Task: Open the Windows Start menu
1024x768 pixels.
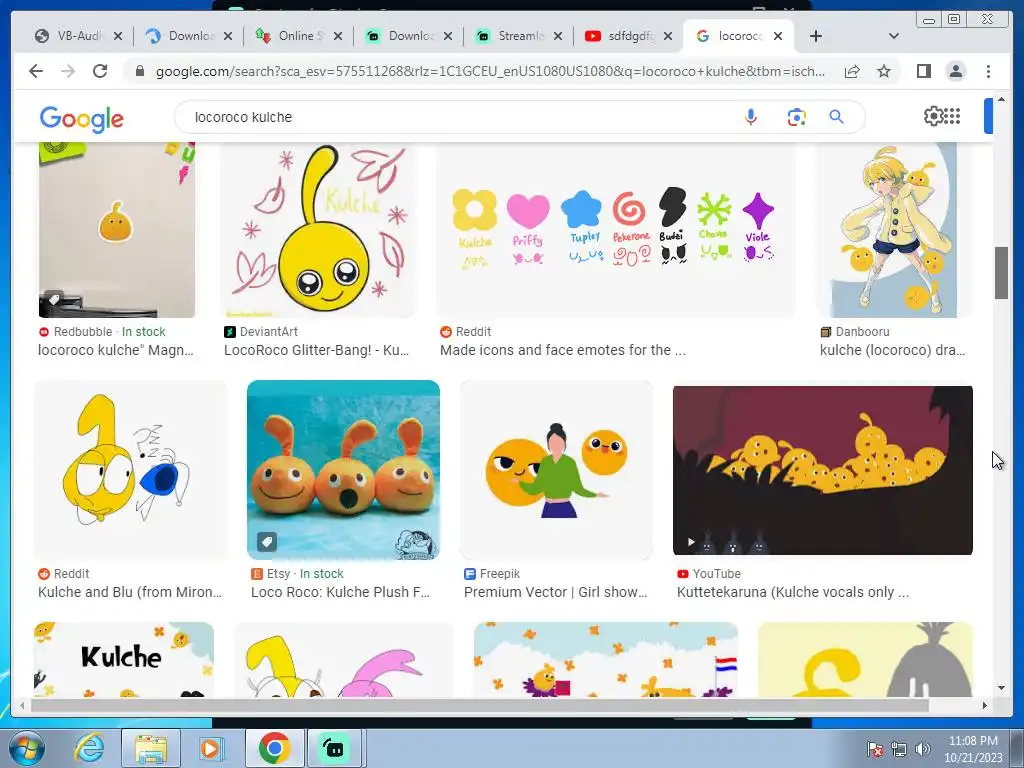Action: (27, 748)
